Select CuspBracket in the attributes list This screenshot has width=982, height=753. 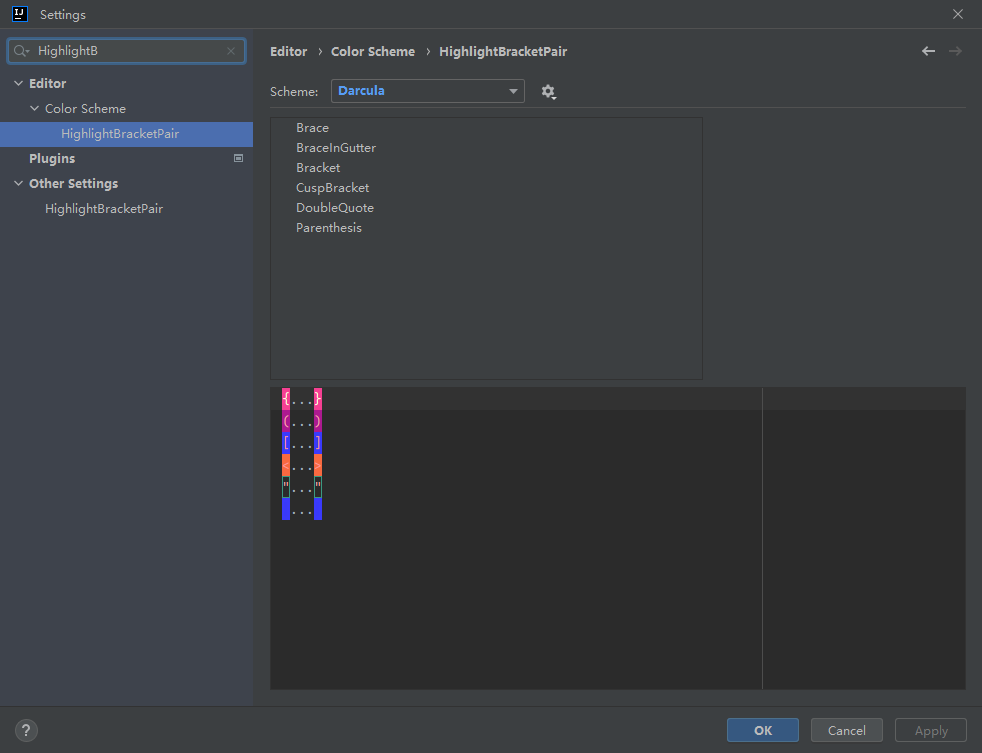332,187
